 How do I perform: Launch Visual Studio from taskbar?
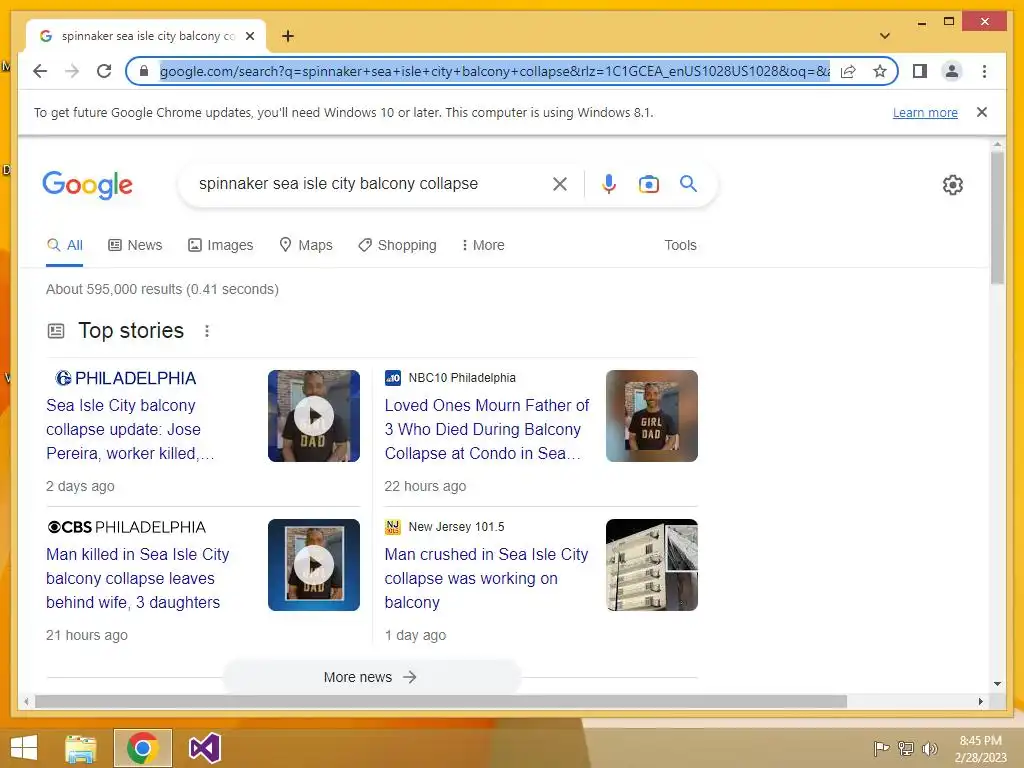point(204,748)
